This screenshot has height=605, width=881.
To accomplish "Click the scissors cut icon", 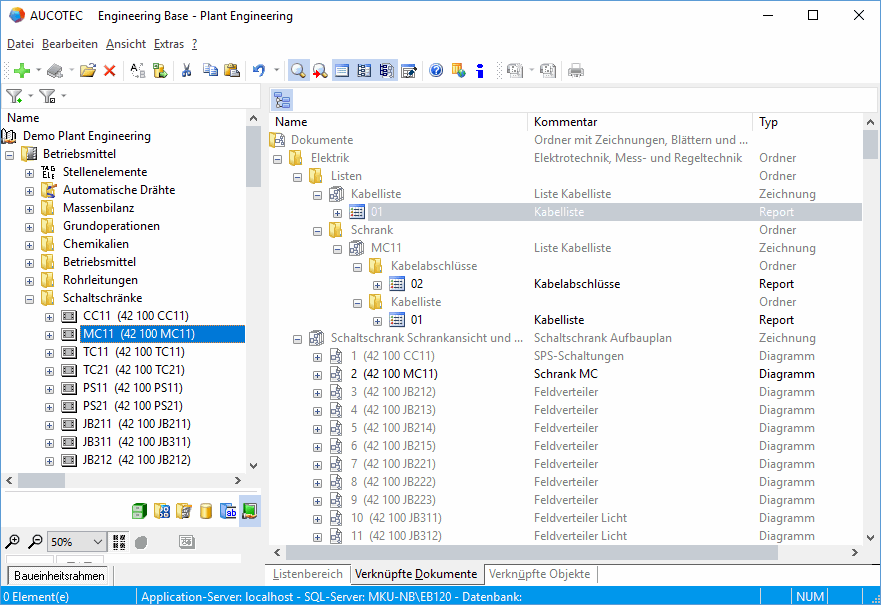I will click(x=186, y=70).
